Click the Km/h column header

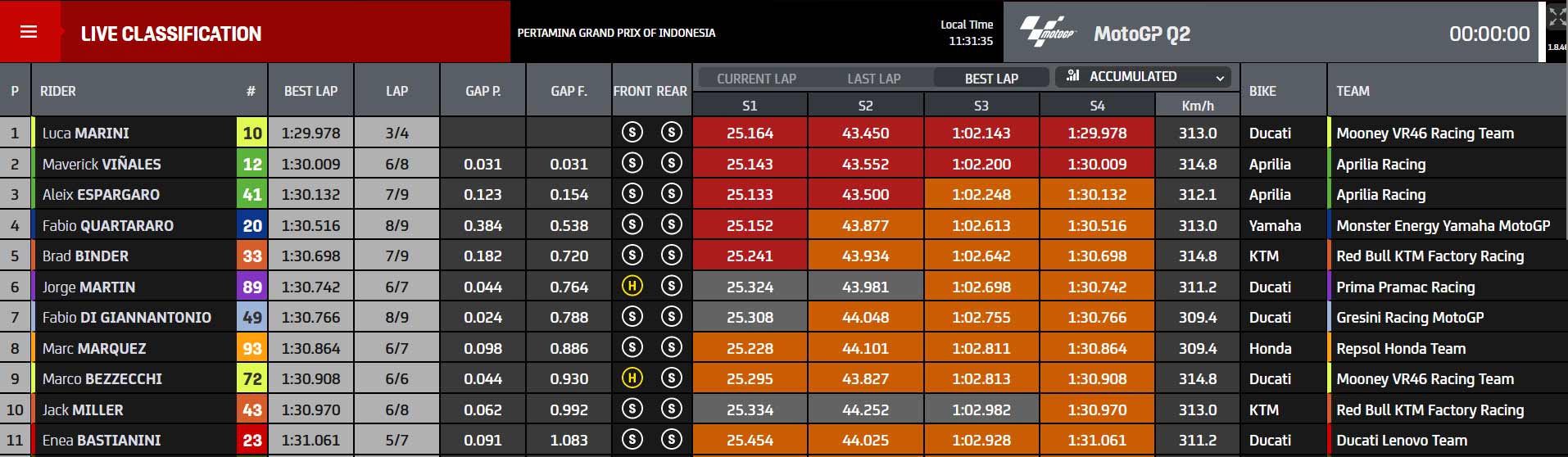(1198, 106)
